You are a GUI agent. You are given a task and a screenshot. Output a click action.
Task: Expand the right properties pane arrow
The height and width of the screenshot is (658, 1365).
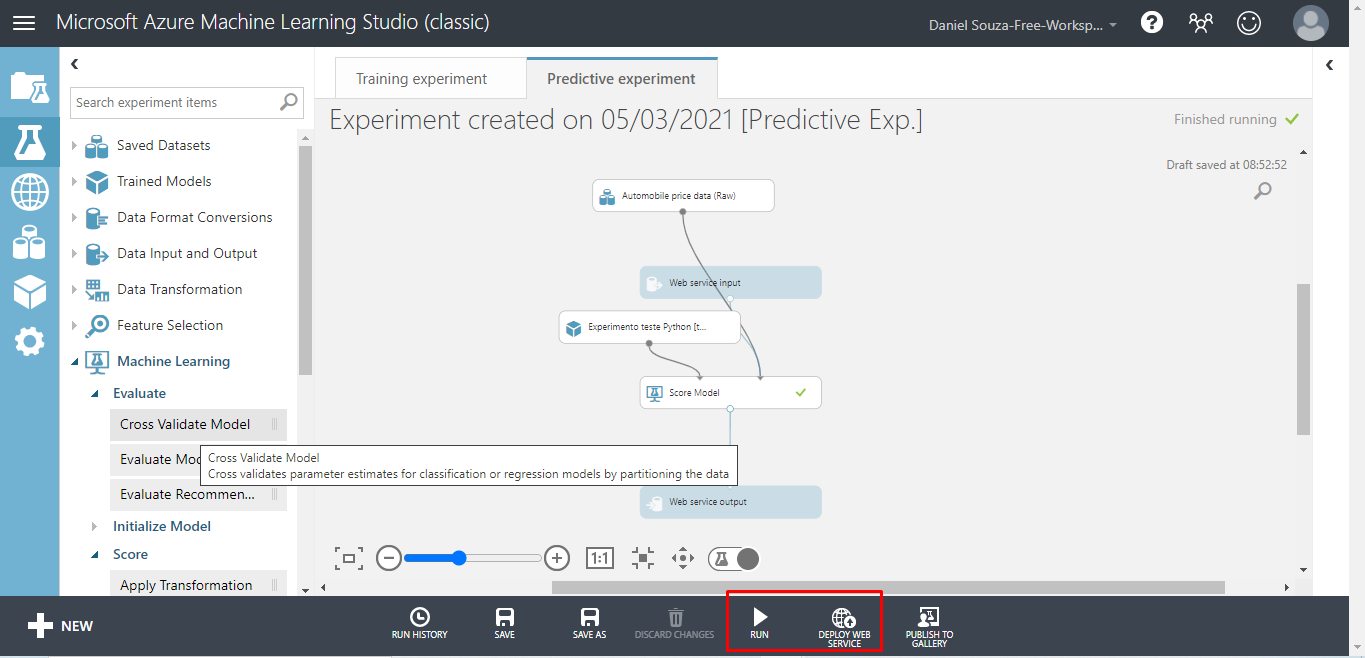(1329, 65)
